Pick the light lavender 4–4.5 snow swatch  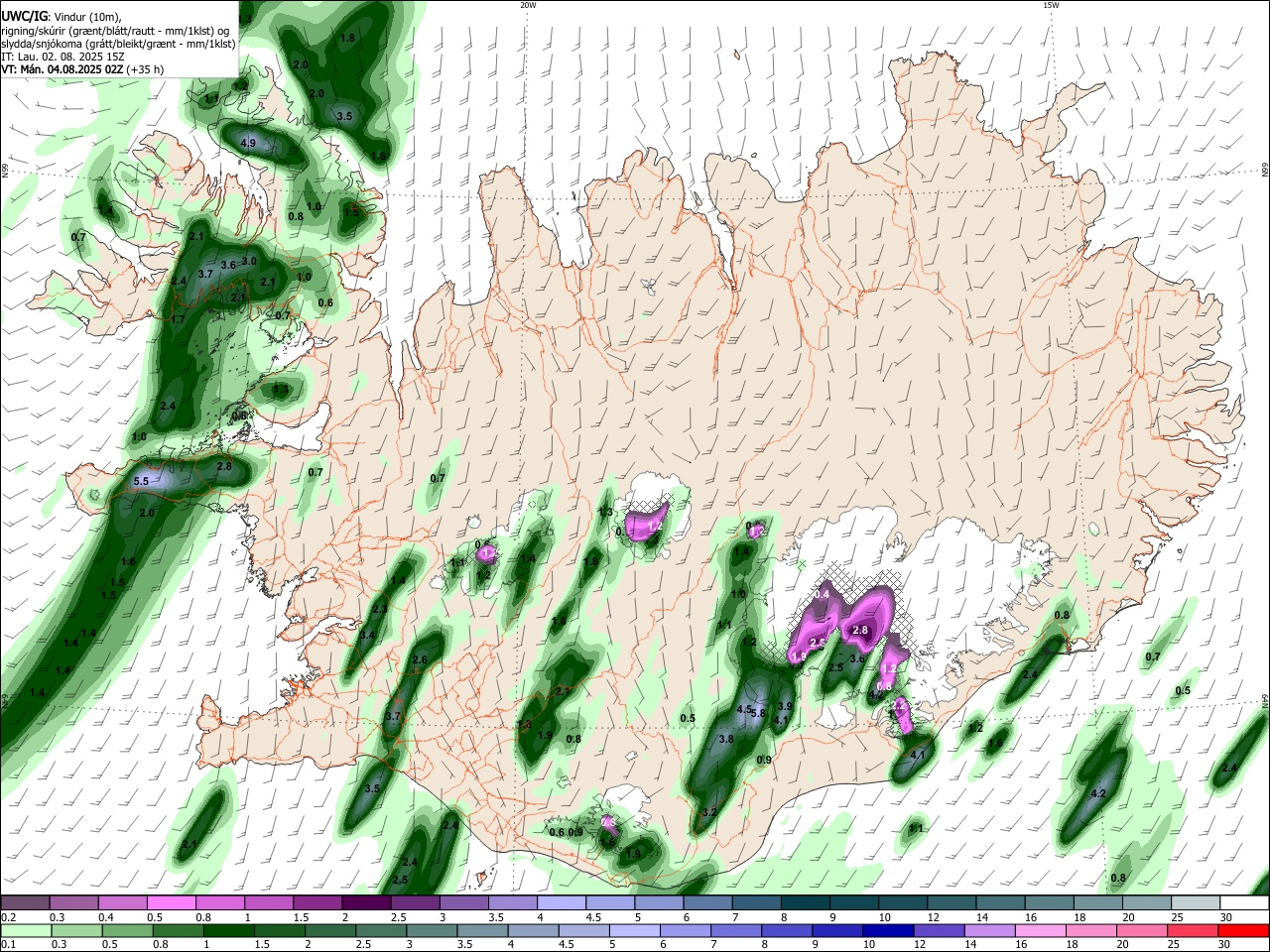click(560, 903)
